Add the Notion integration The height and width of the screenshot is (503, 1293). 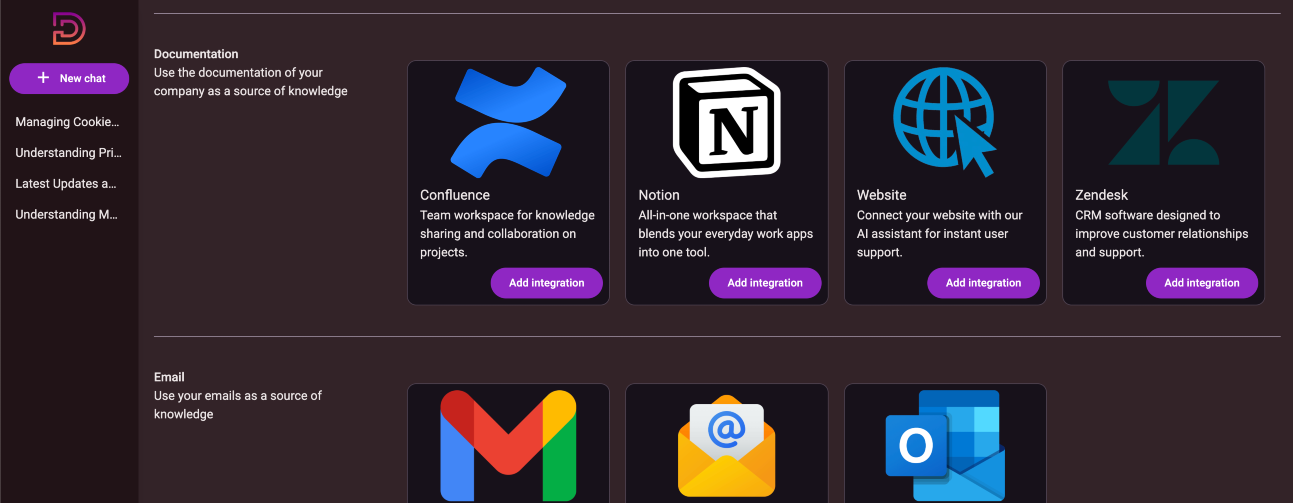tap(765, 283)
